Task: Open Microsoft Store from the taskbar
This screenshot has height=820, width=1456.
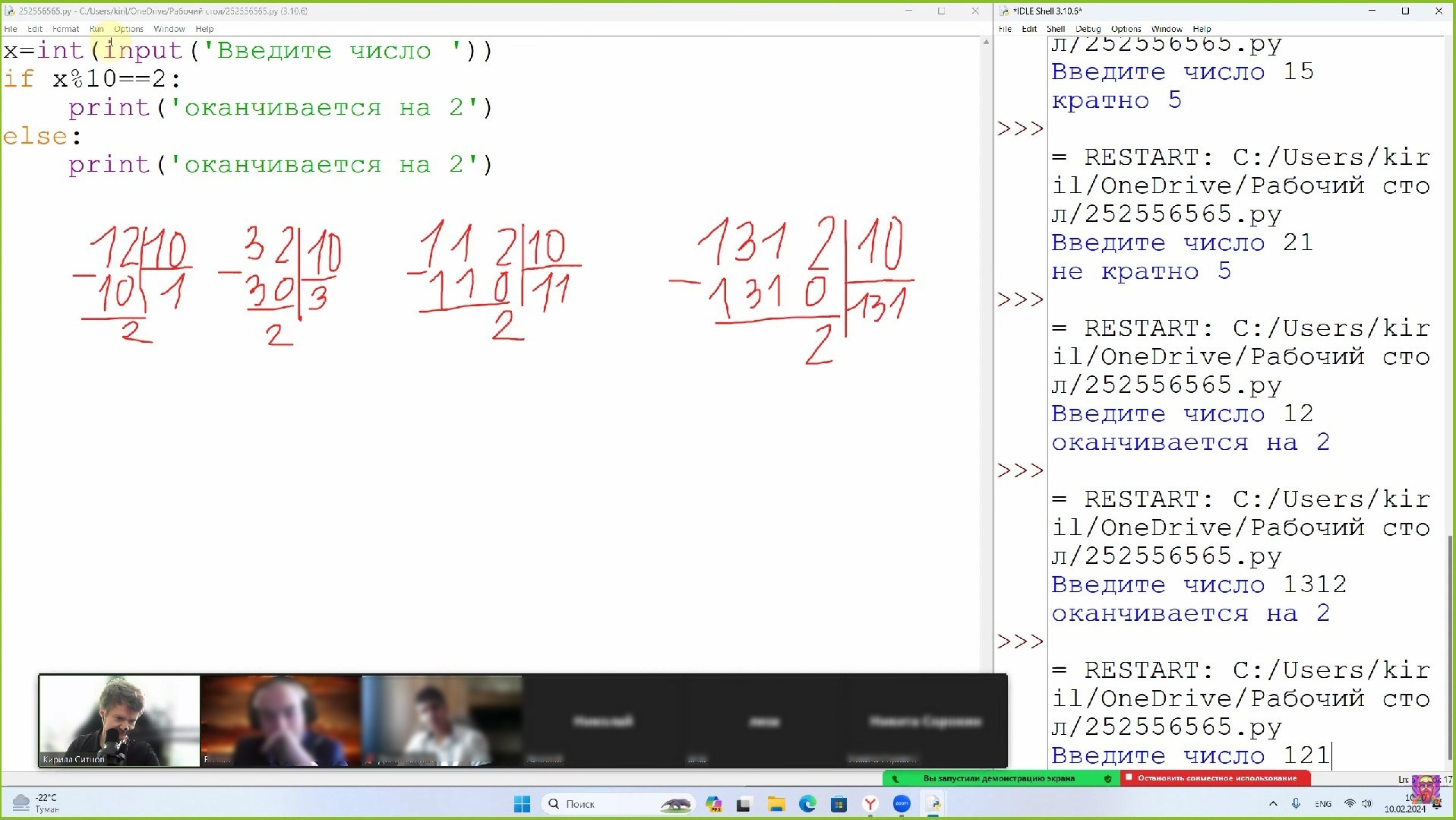Action: point(839,804)
